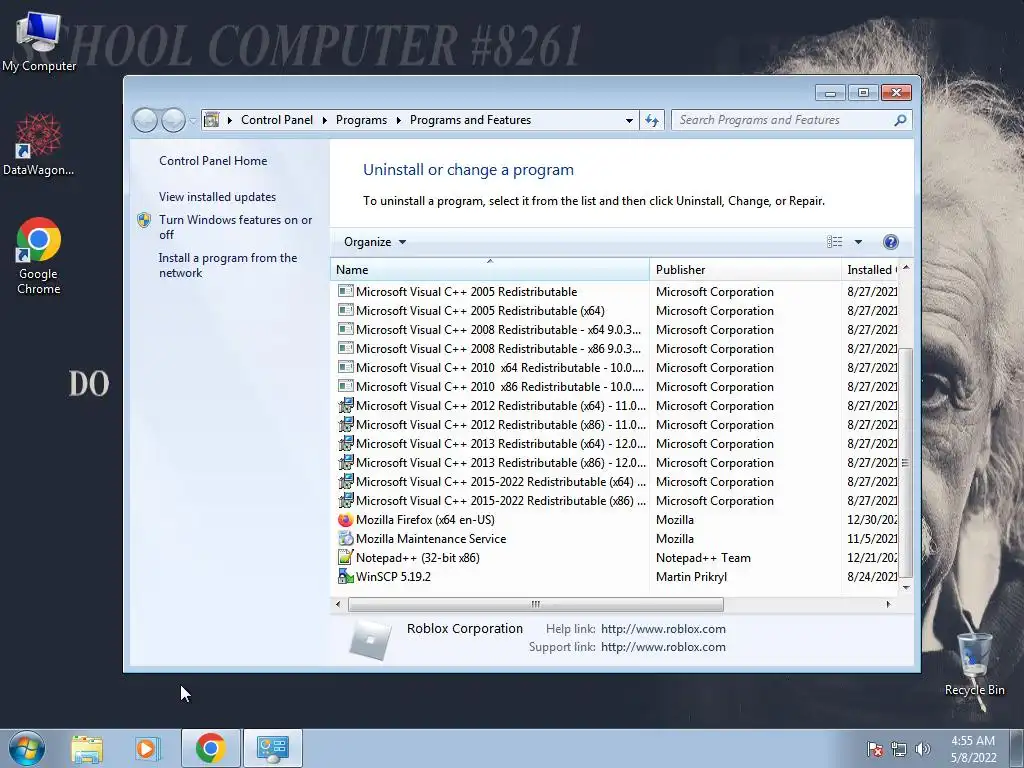Viewport: 1024px width, 768px height.
Task: Click Martin Prikryl publisher cell
Action: point(691,577)
